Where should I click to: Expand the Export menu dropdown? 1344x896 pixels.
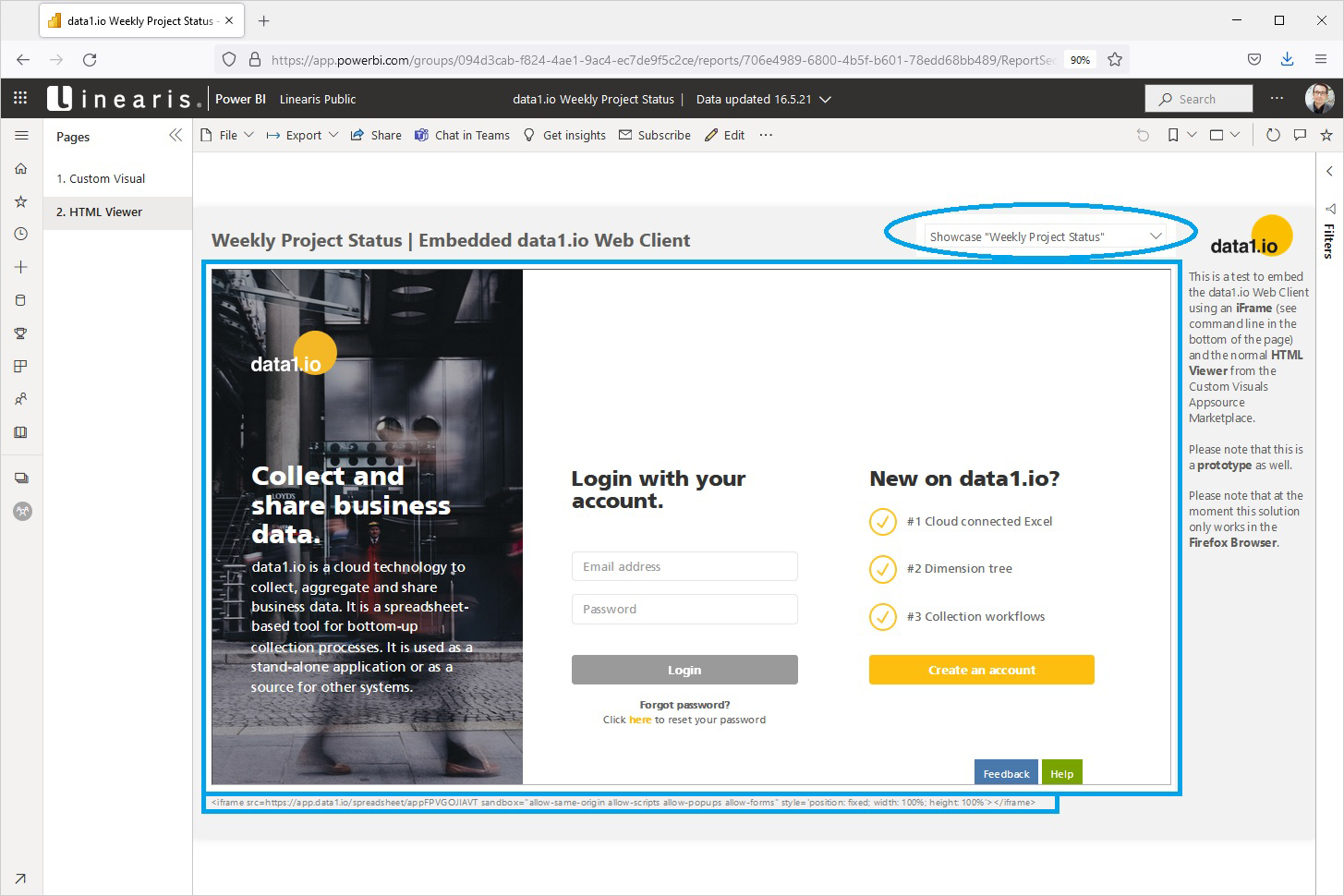(x=334, y=135)
